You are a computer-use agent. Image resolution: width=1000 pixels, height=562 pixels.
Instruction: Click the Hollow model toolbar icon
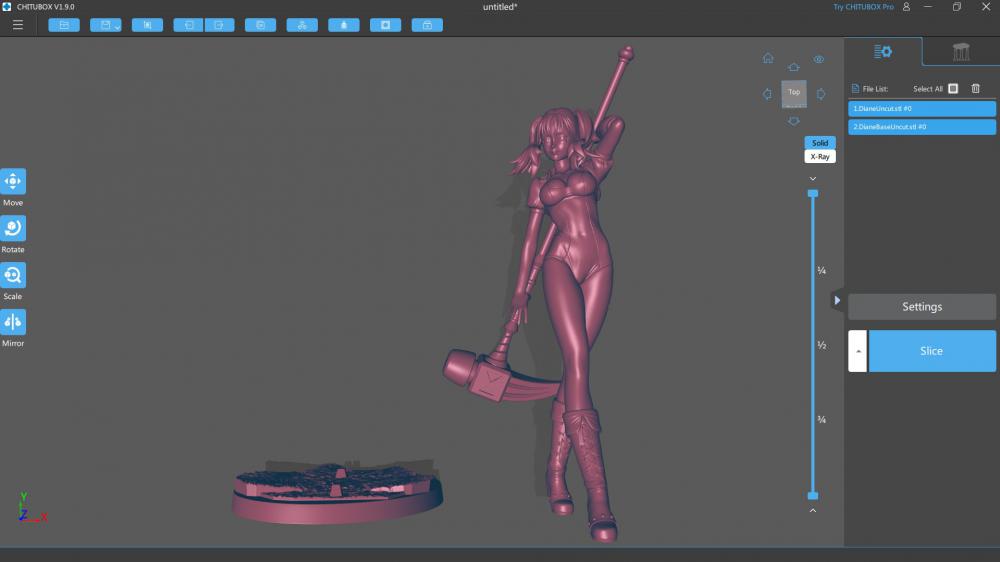click(344, 25)
